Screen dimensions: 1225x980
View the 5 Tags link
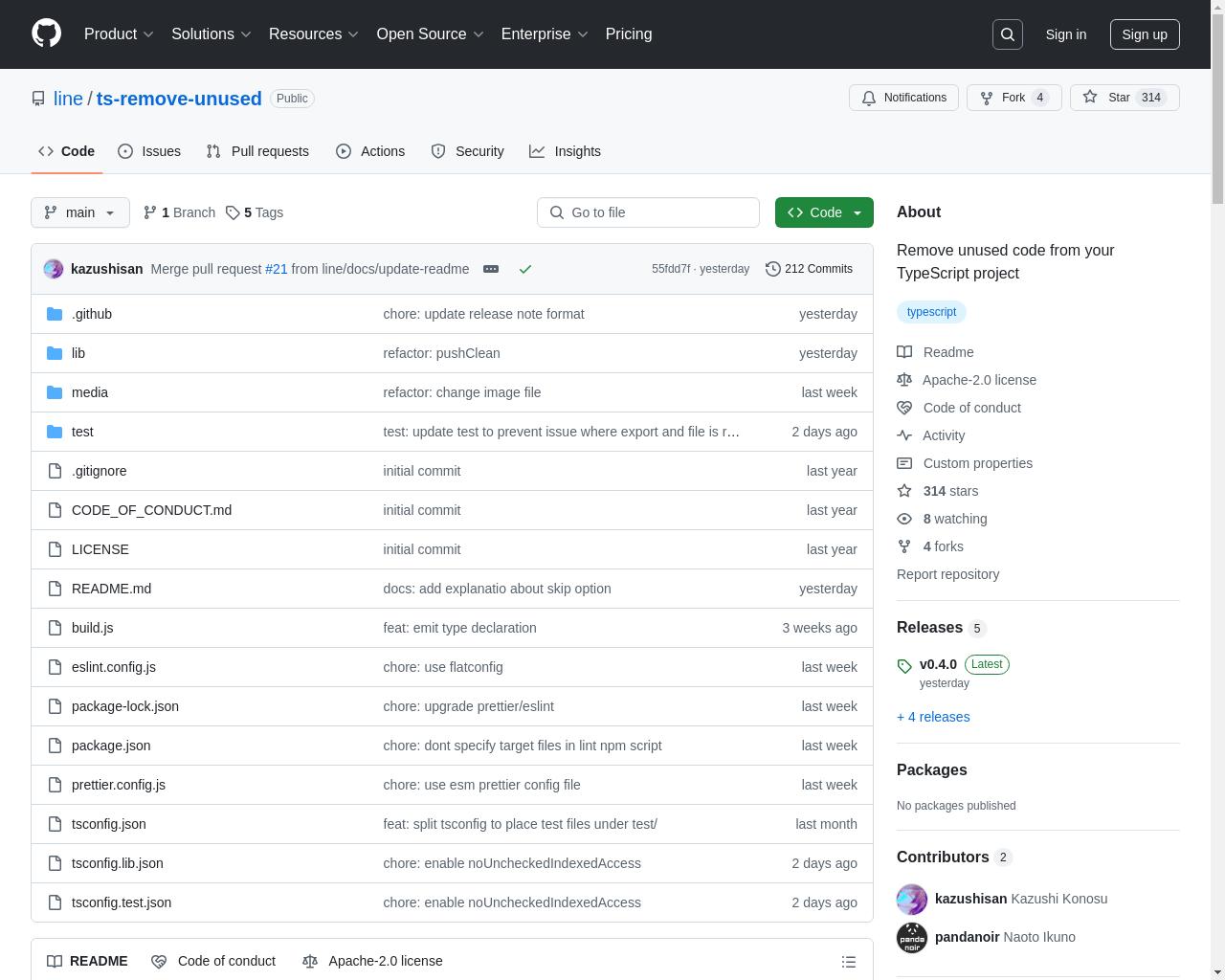pyautogui.click(x=255, y=212)
